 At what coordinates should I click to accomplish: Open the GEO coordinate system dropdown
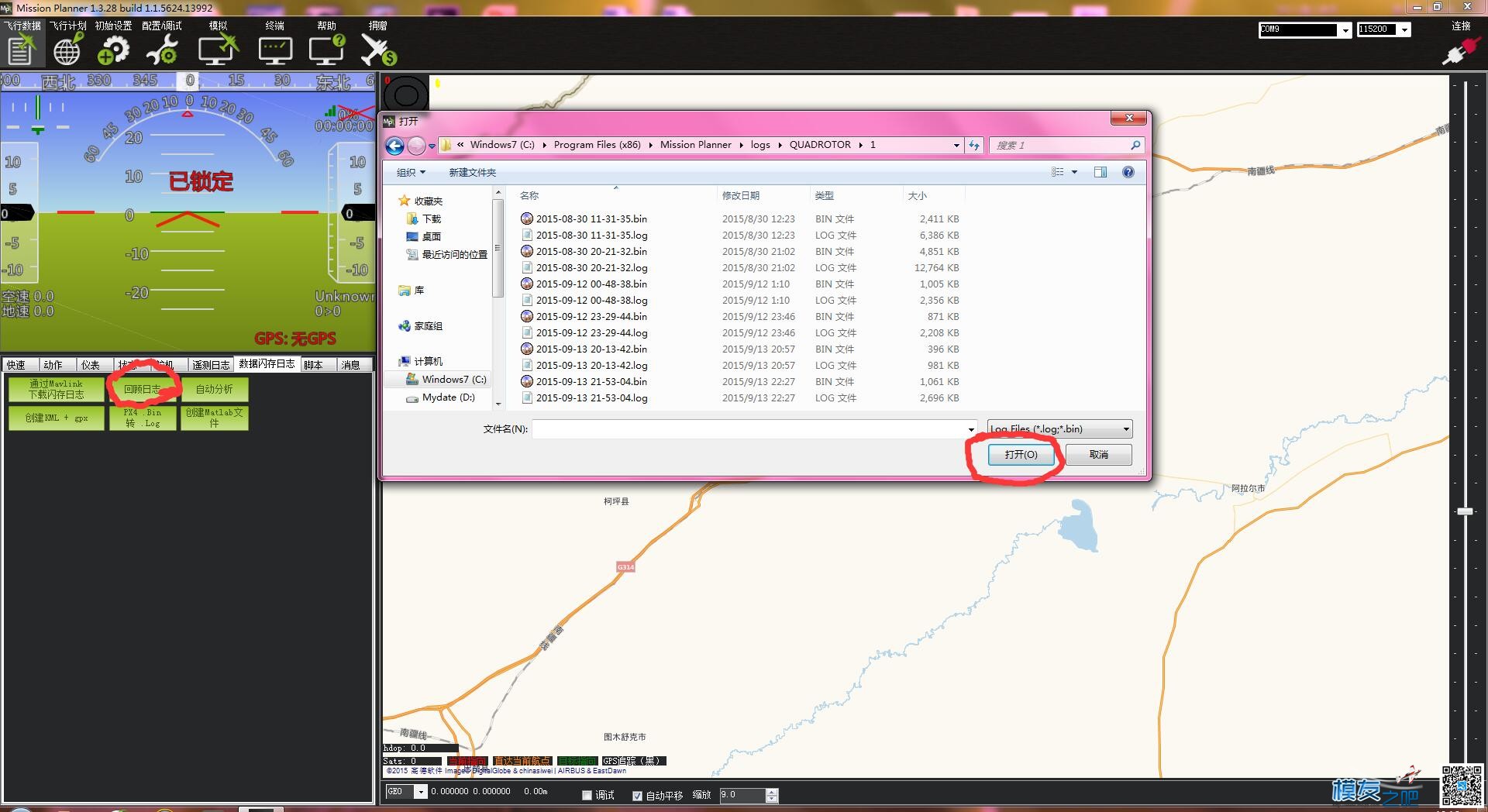point(421,792)
